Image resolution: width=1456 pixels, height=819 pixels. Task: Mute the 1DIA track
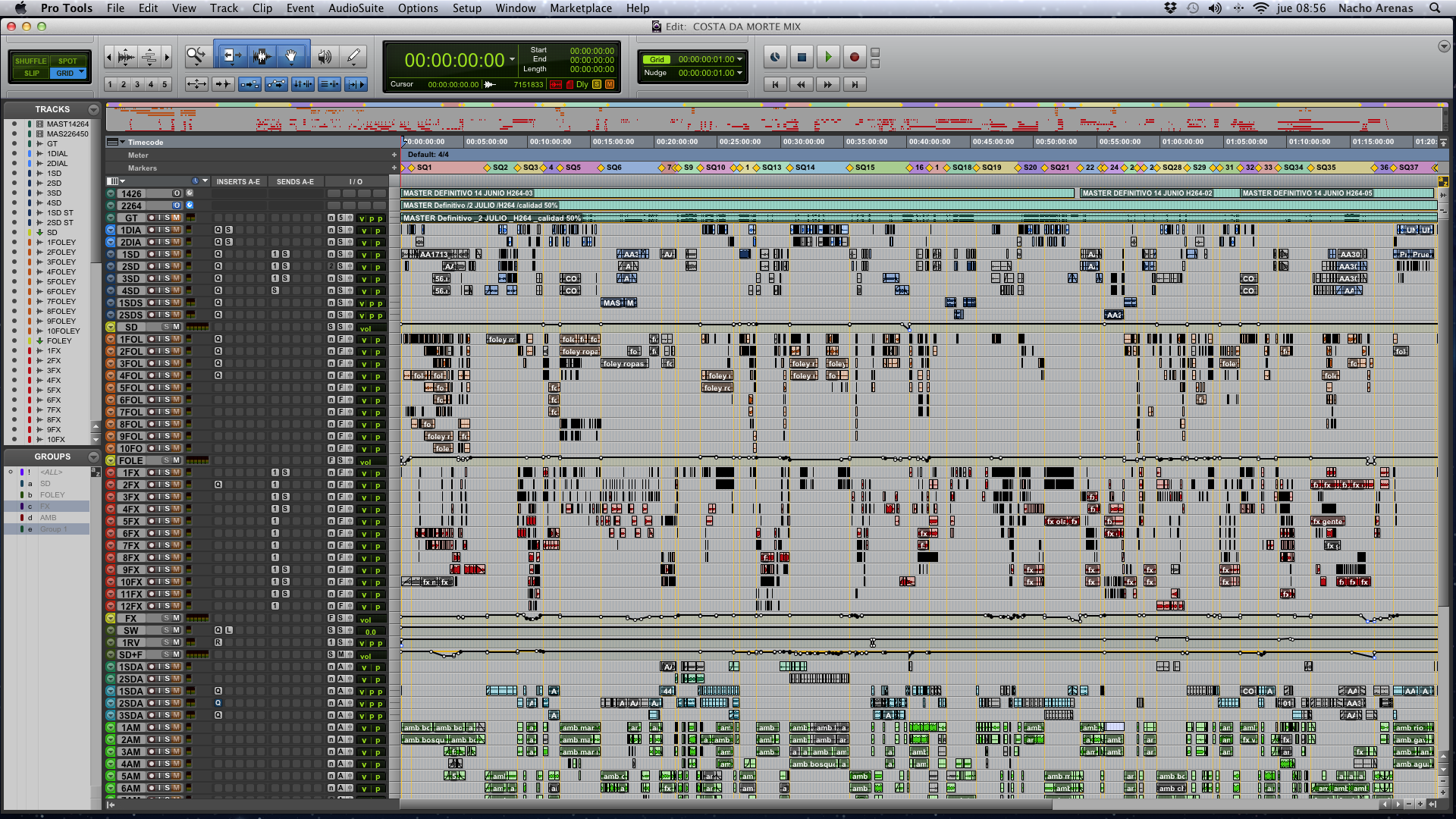tap(177, 230)
